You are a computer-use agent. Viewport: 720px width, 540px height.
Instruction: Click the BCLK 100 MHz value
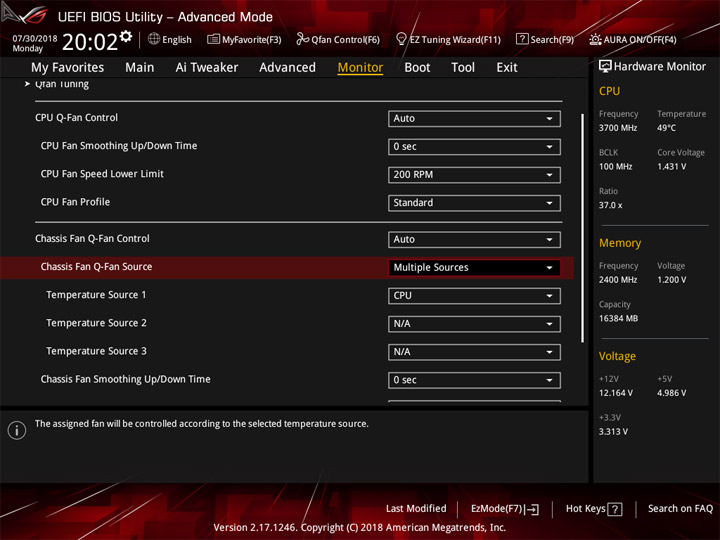pyautogui.click(x=615, y=167)
